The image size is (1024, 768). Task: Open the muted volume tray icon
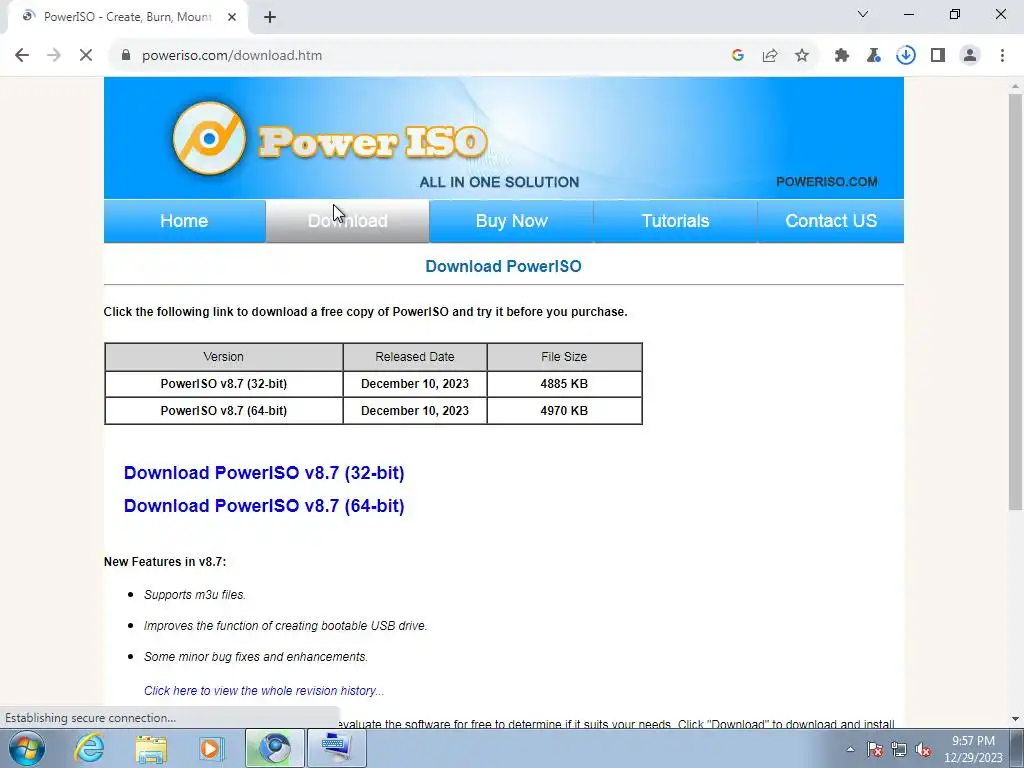point(923,749)
